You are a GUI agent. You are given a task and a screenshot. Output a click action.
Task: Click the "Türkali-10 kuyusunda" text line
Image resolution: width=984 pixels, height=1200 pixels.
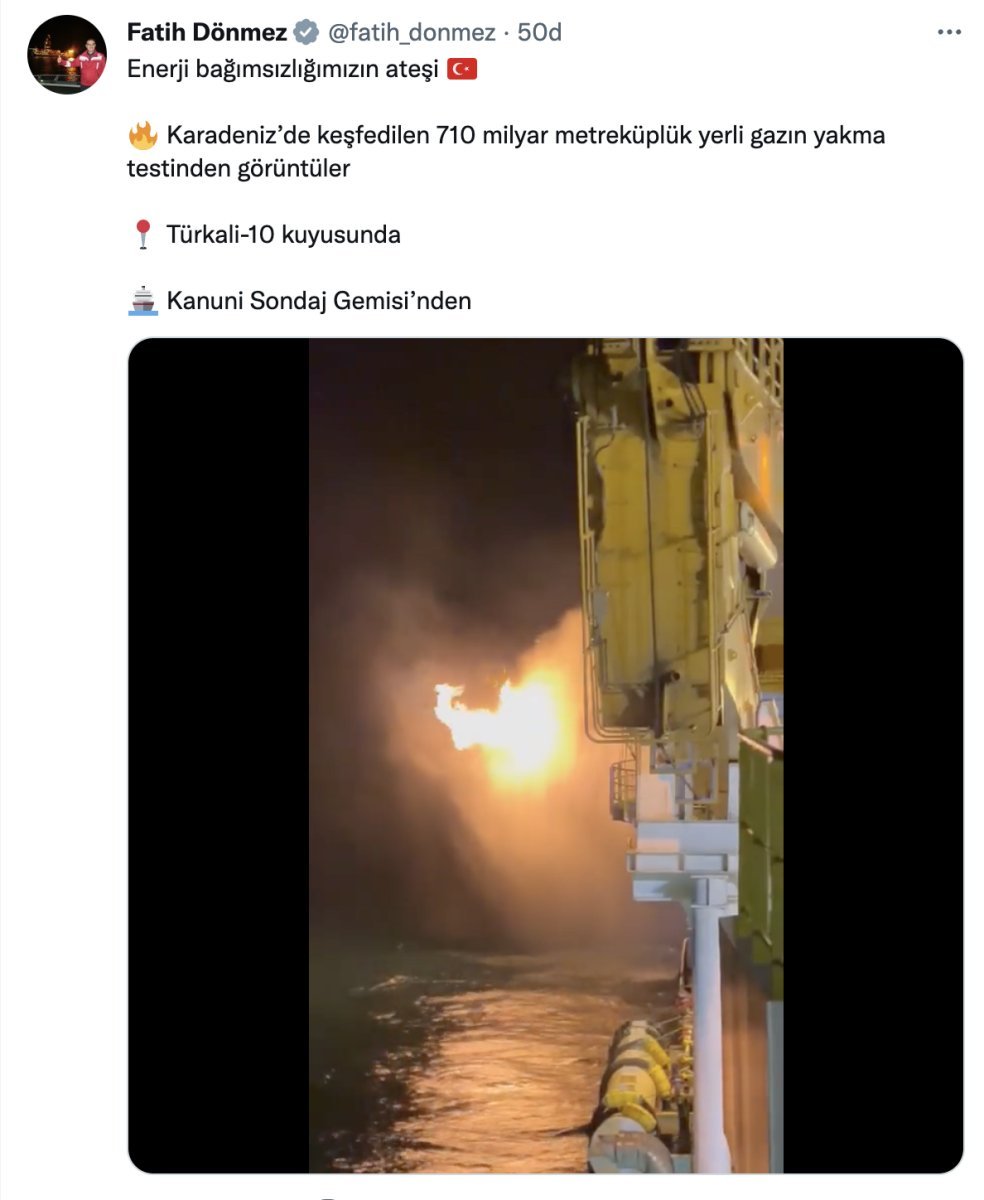(284, 235)
